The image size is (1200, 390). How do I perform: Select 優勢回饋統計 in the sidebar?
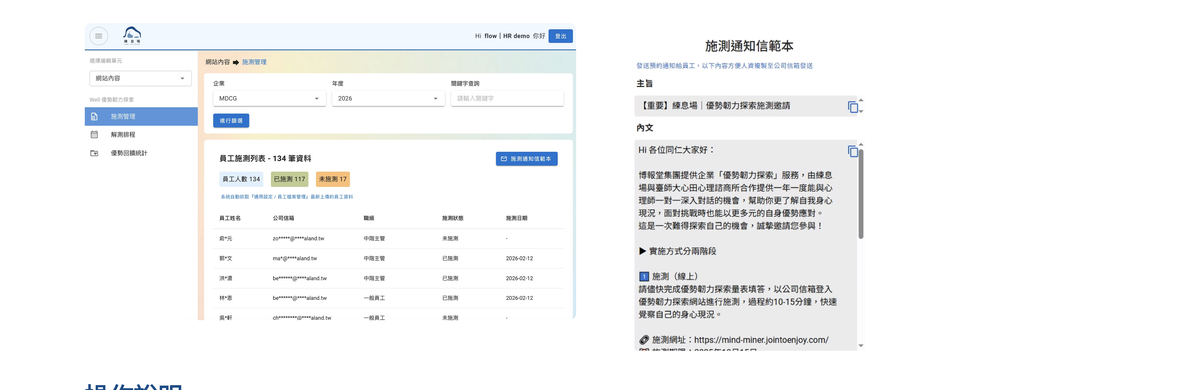click(x=141, y=154)
